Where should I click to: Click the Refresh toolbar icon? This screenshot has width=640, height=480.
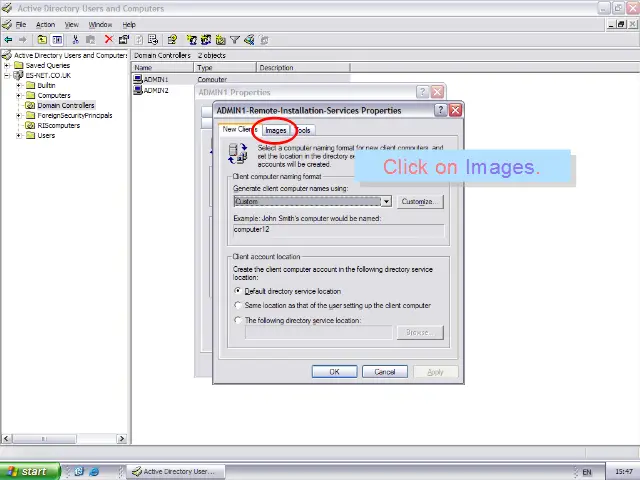coord(139,40)
